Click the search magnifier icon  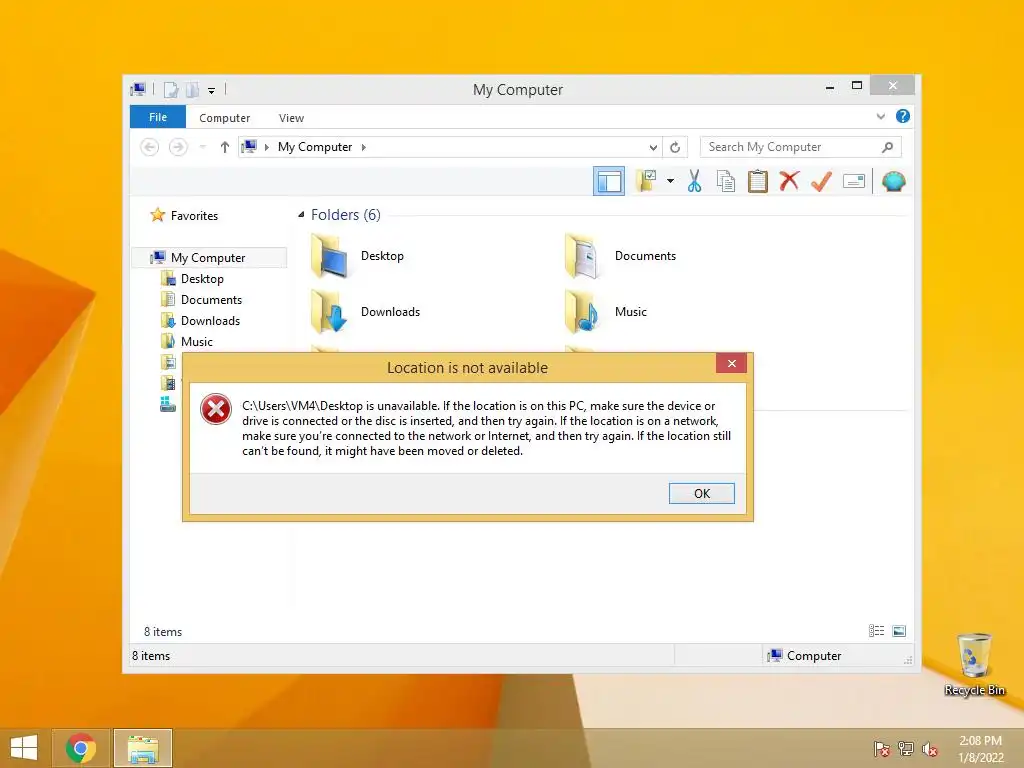click(x=887, y=147)
